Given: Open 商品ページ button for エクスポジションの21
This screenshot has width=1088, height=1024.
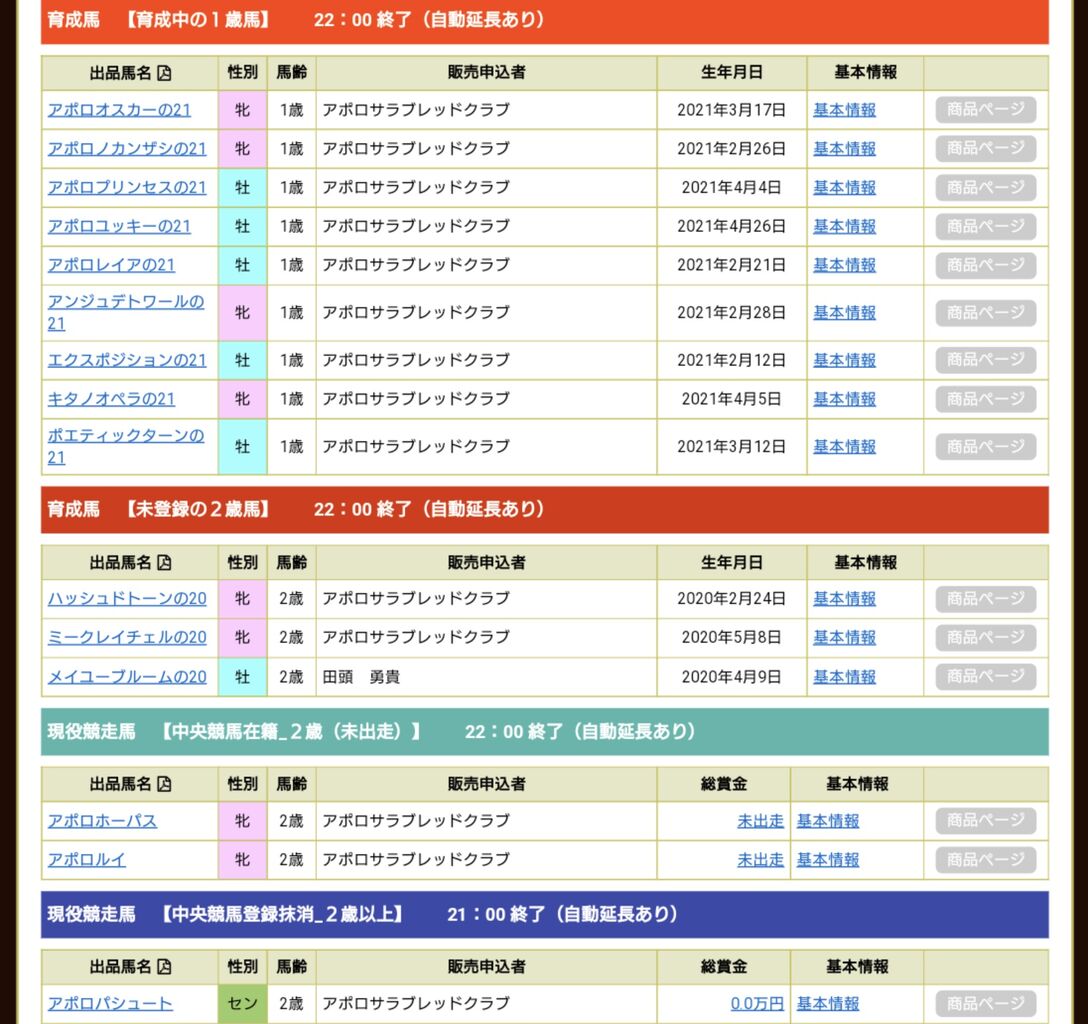Looking at the screenshot, I should [x=985, y=360].
